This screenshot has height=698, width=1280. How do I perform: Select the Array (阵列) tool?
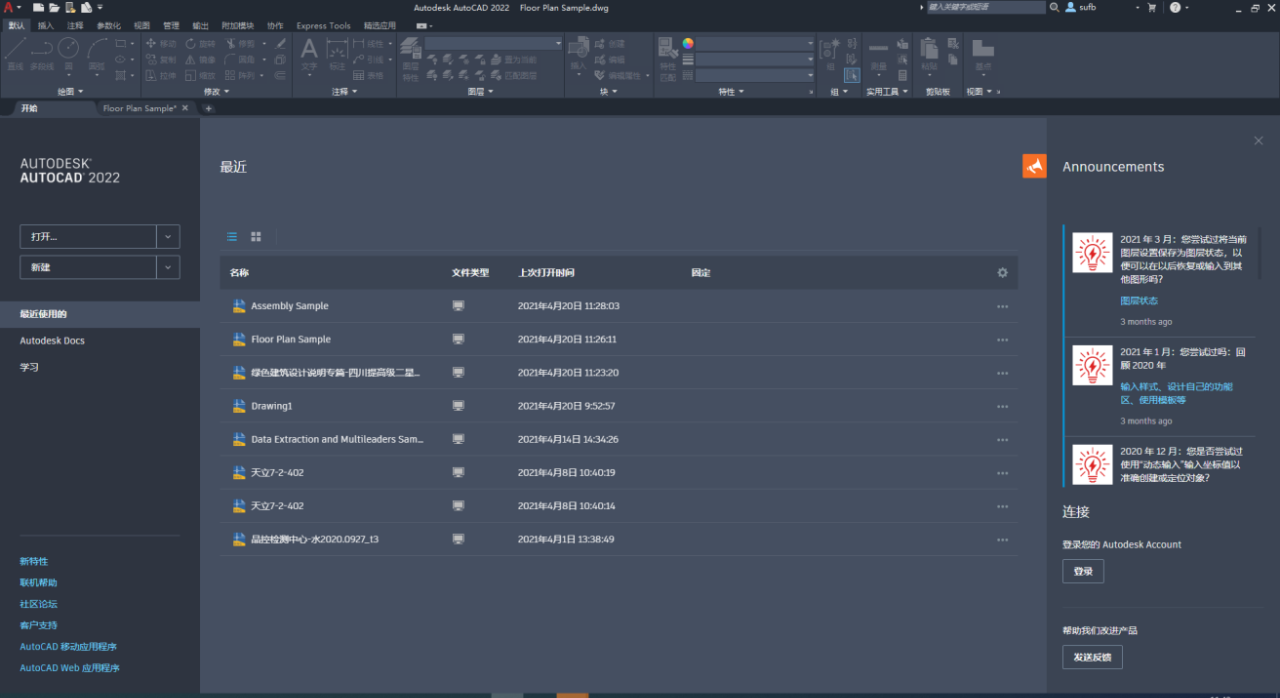tap(241, 75)
